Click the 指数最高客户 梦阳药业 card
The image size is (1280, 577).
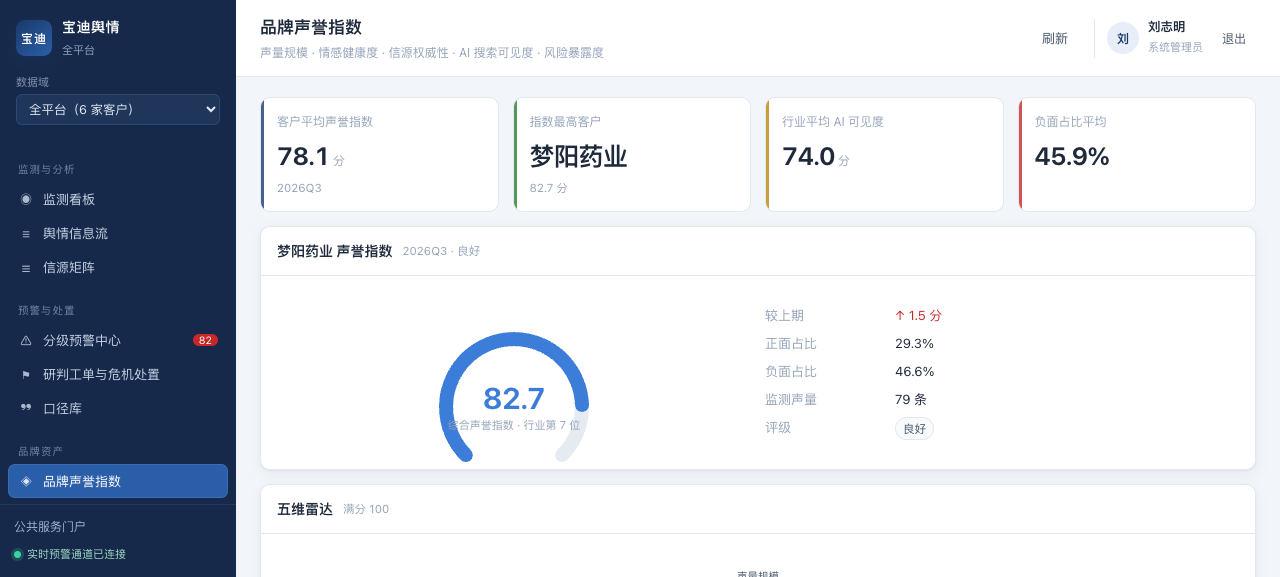632,154
